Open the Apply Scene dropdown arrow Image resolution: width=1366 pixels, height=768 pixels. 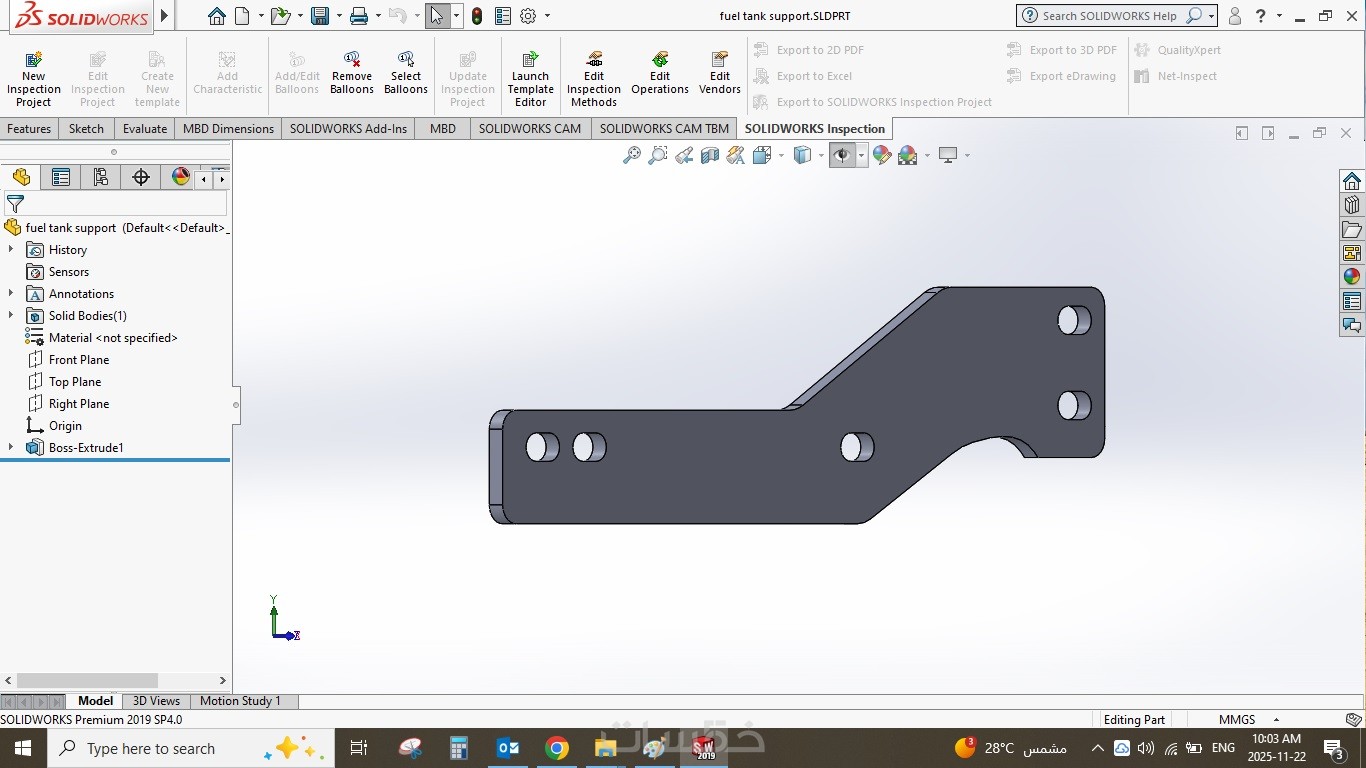(927, 155)
